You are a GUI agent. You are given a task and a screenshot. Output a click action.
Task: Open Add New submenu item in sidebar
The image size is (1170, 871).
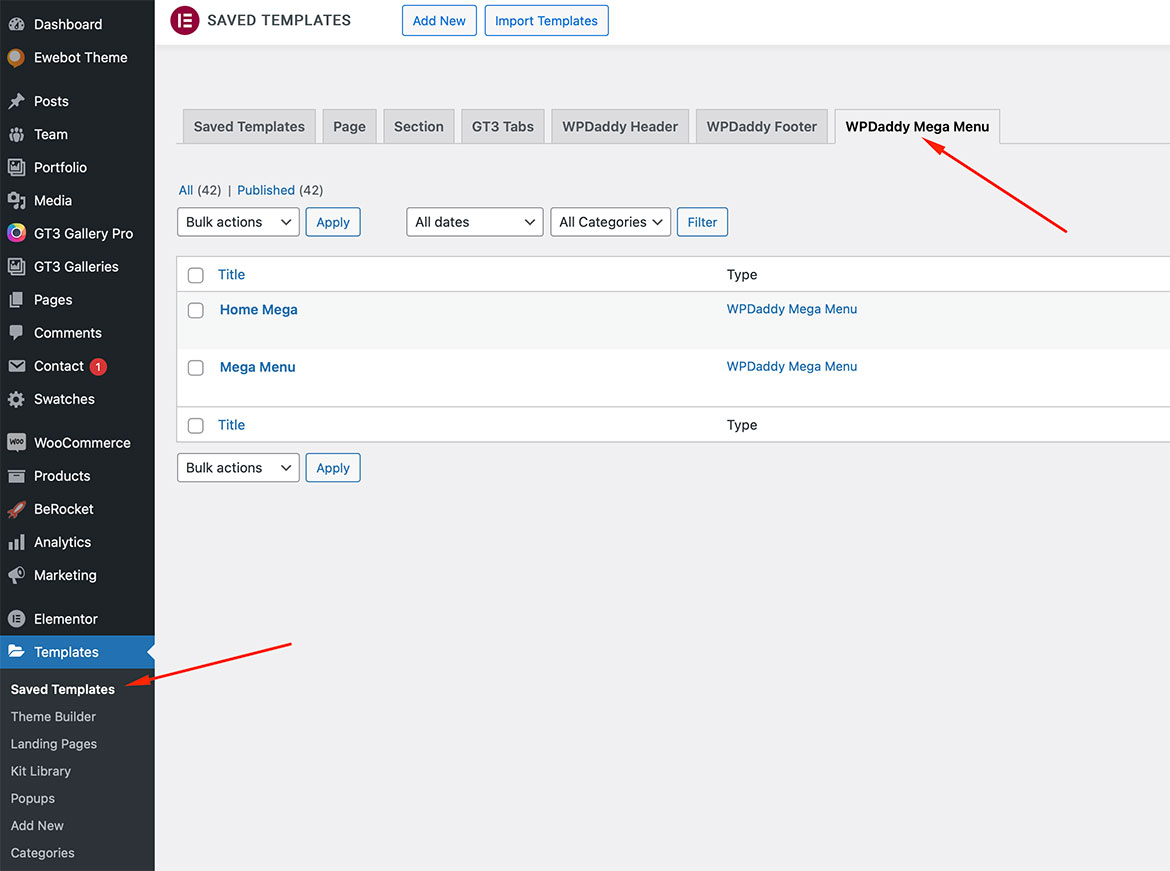coord(37,825)
